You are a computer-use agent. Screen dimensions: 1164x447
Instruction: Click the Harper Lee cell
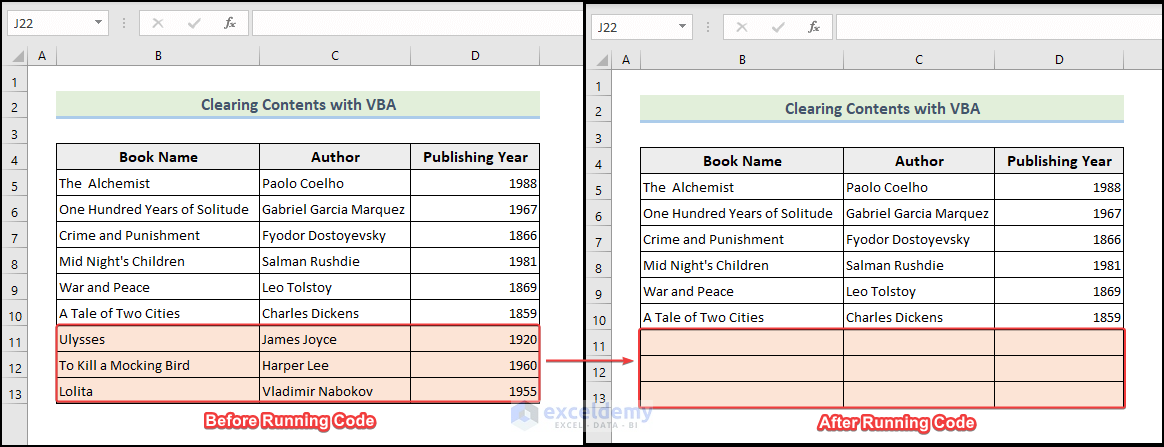pos(335,365)
